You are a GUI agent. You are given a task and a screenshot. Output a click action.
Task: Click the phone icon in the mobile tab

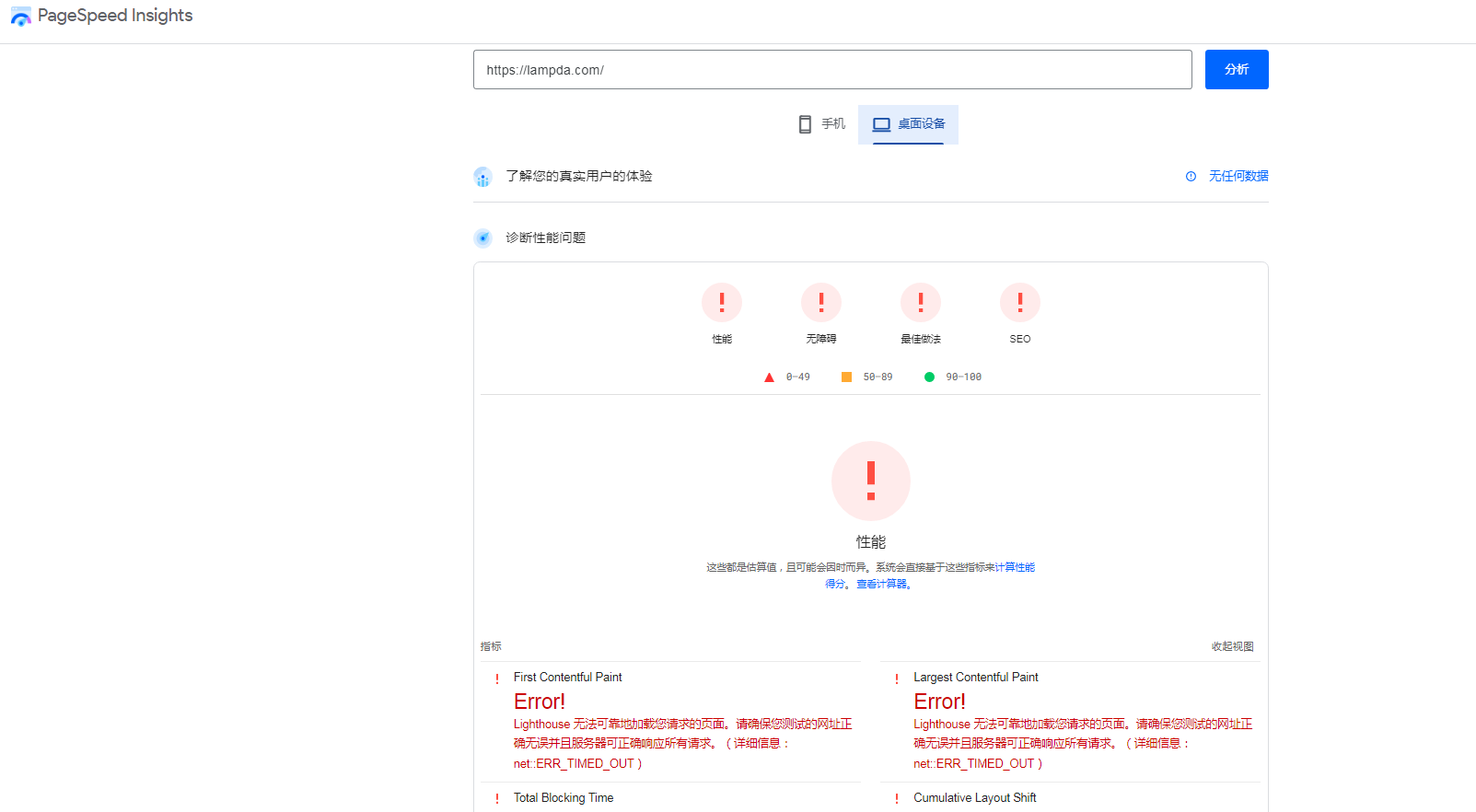tap(805, 124)
